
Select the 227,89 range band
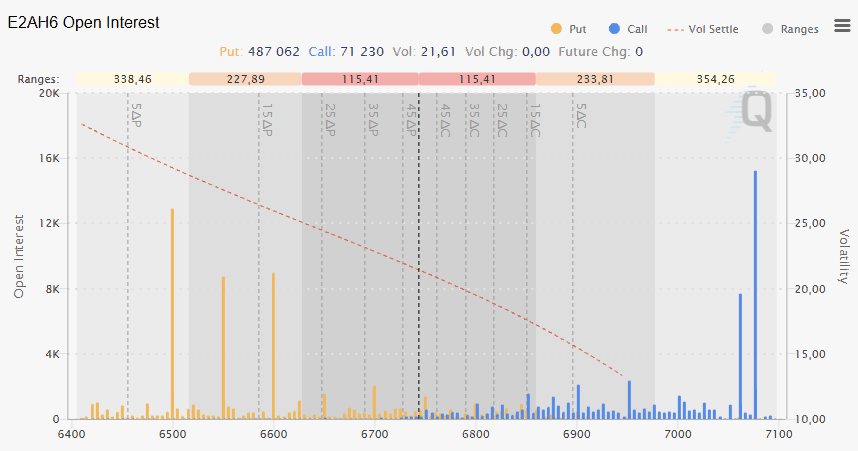pos(245,78)
